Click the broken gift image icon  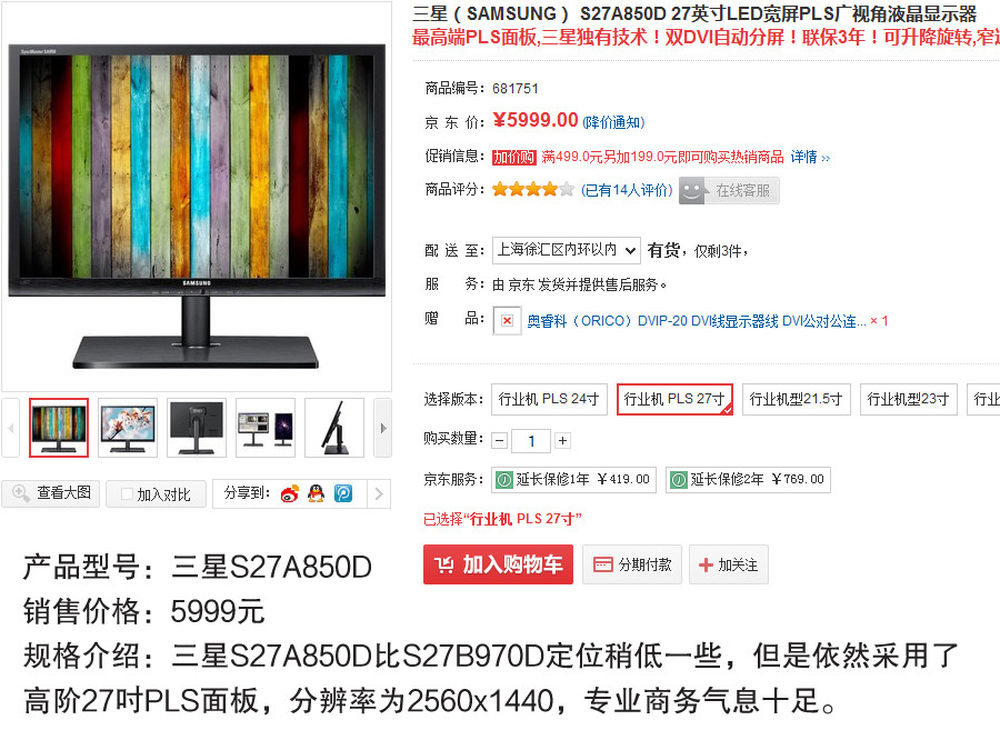[507, 321]
